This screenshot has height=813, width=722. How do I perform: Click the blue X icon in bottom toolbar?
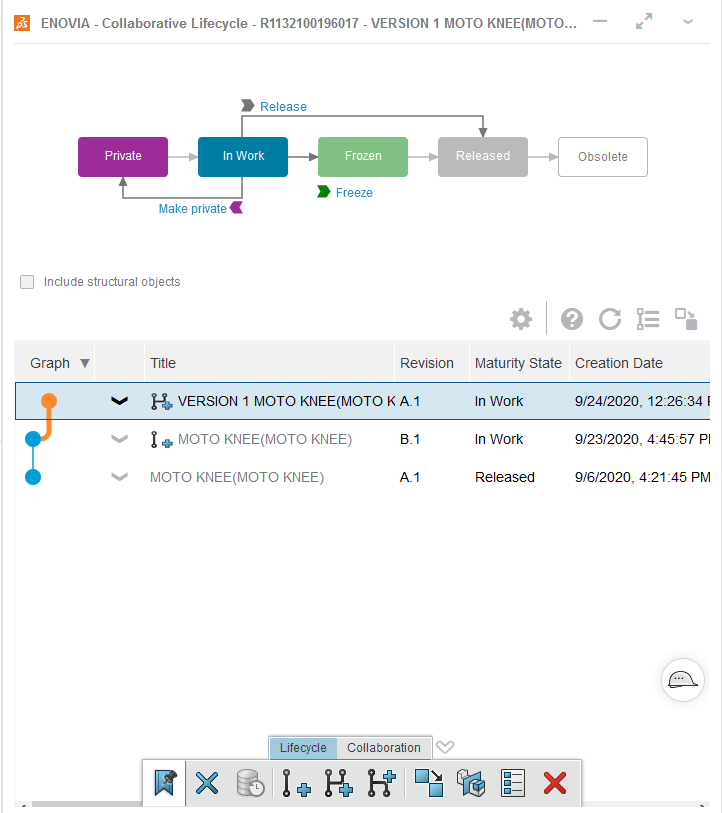[207, 783]
